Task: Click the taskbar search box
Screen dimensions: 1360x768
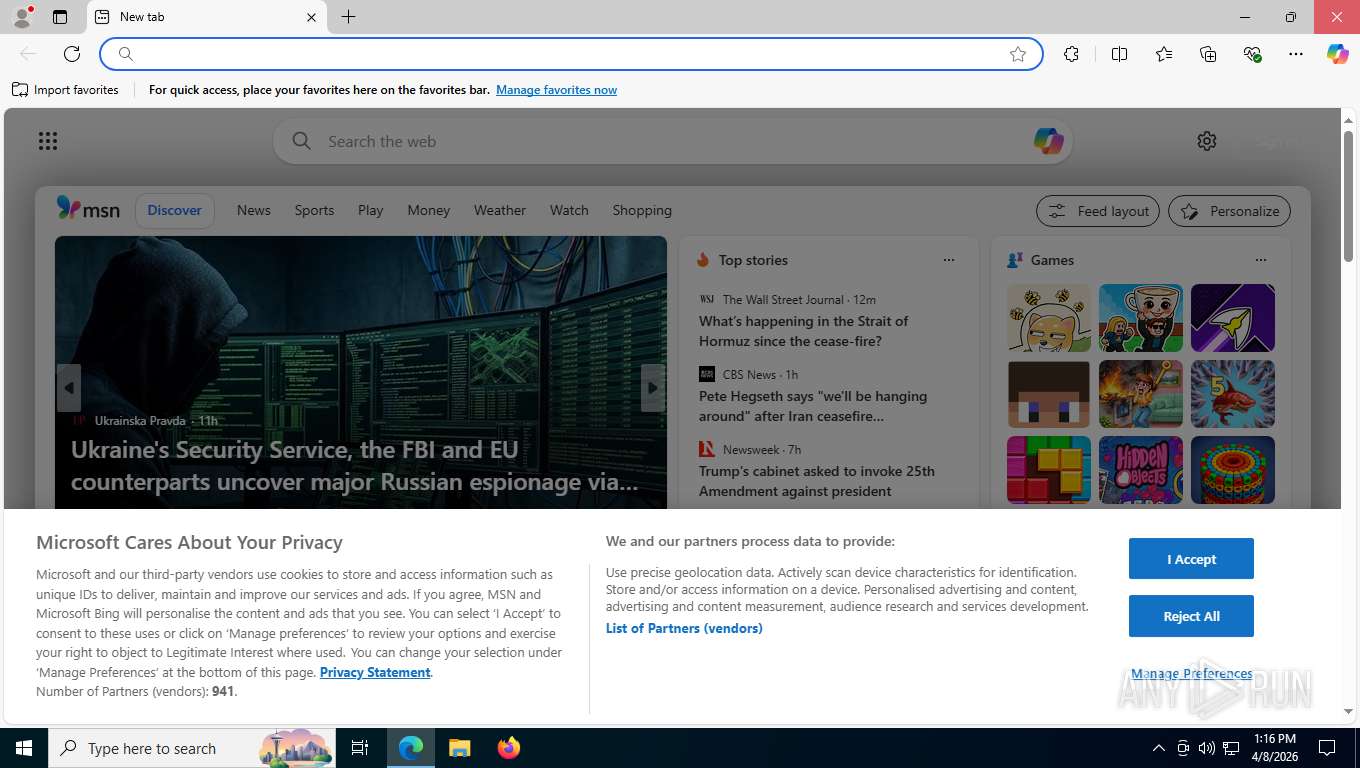Action: pyautogui.click(x=192, y=748)
